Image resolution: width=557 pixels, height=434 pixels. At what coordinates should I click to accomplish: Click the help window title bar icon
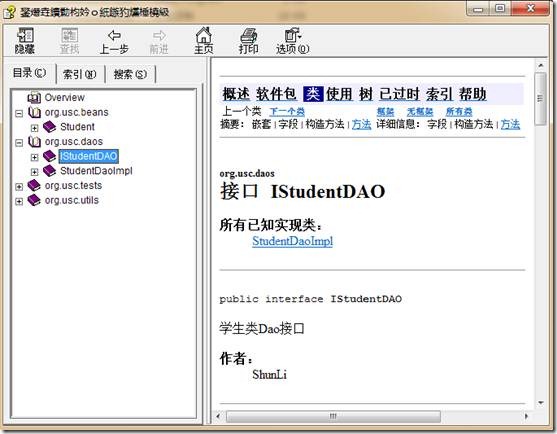tap(9, 12)
